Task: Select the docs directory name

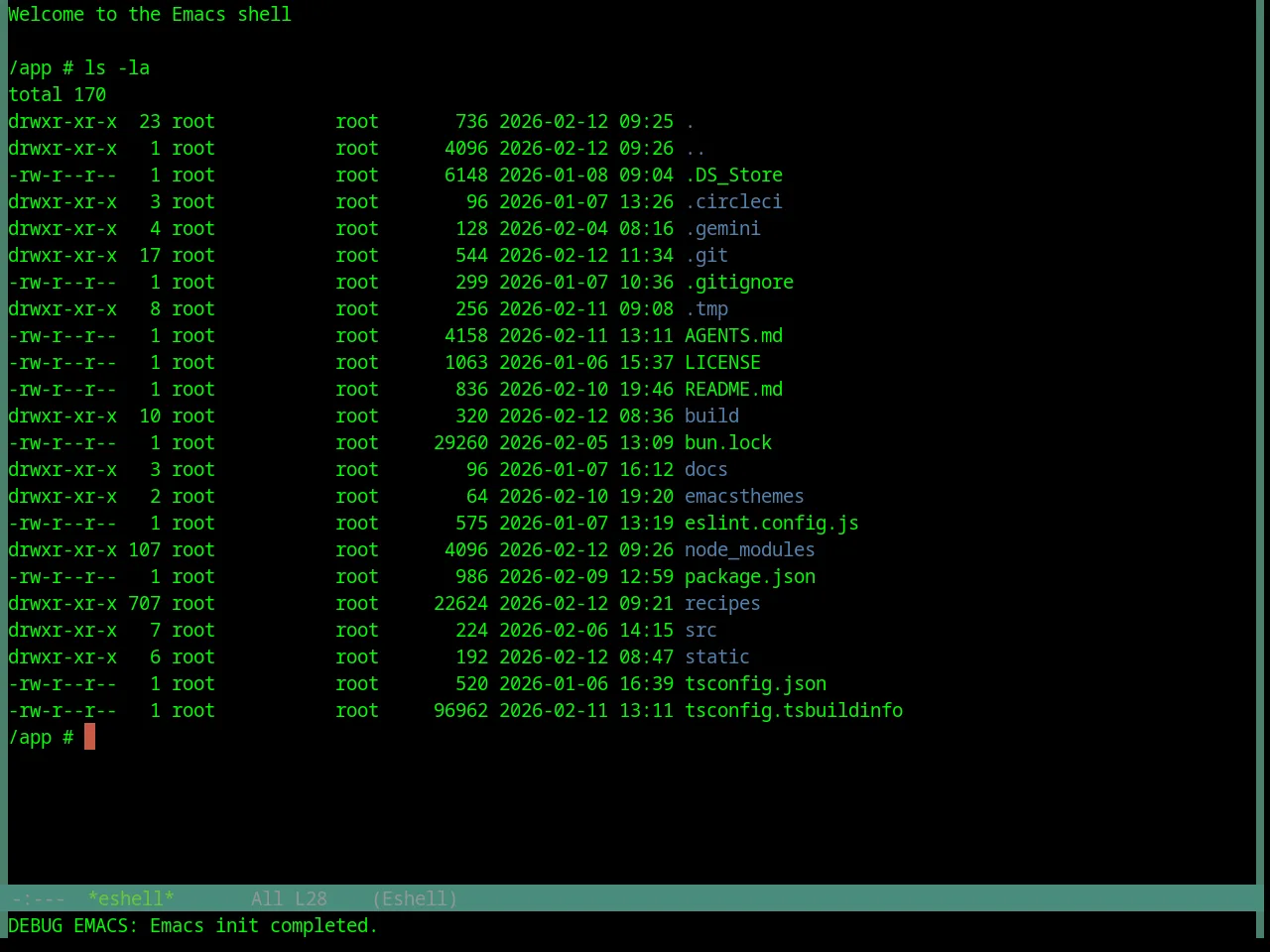Action: click(706, 469)
